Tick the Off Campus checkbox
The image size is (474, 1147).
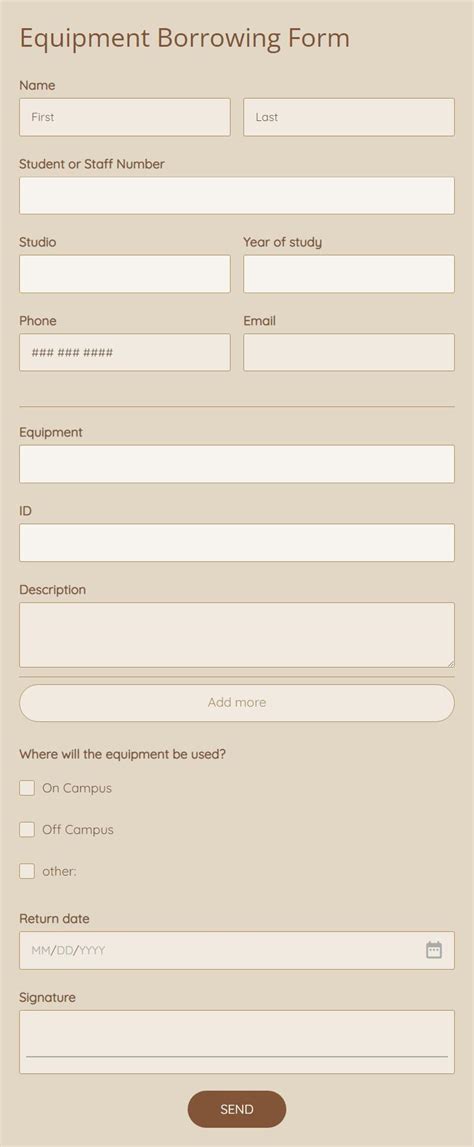pyautogui.click(x=27, y=830)
